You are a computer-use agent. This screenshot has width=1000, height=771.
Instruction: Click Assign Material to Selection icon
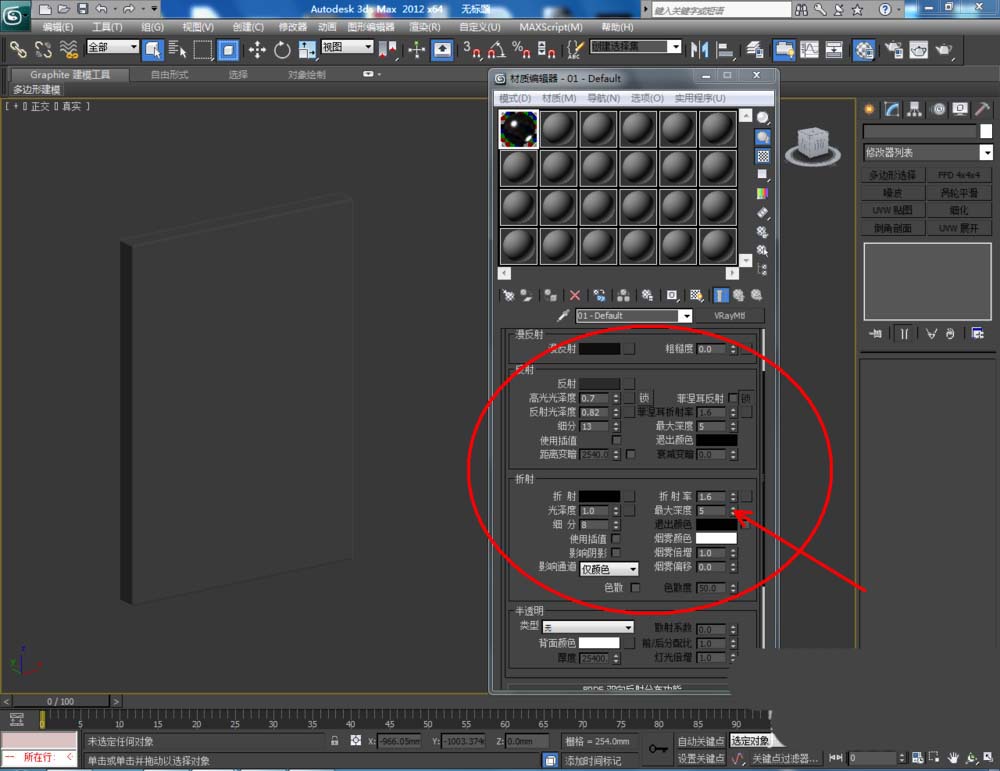550,295
